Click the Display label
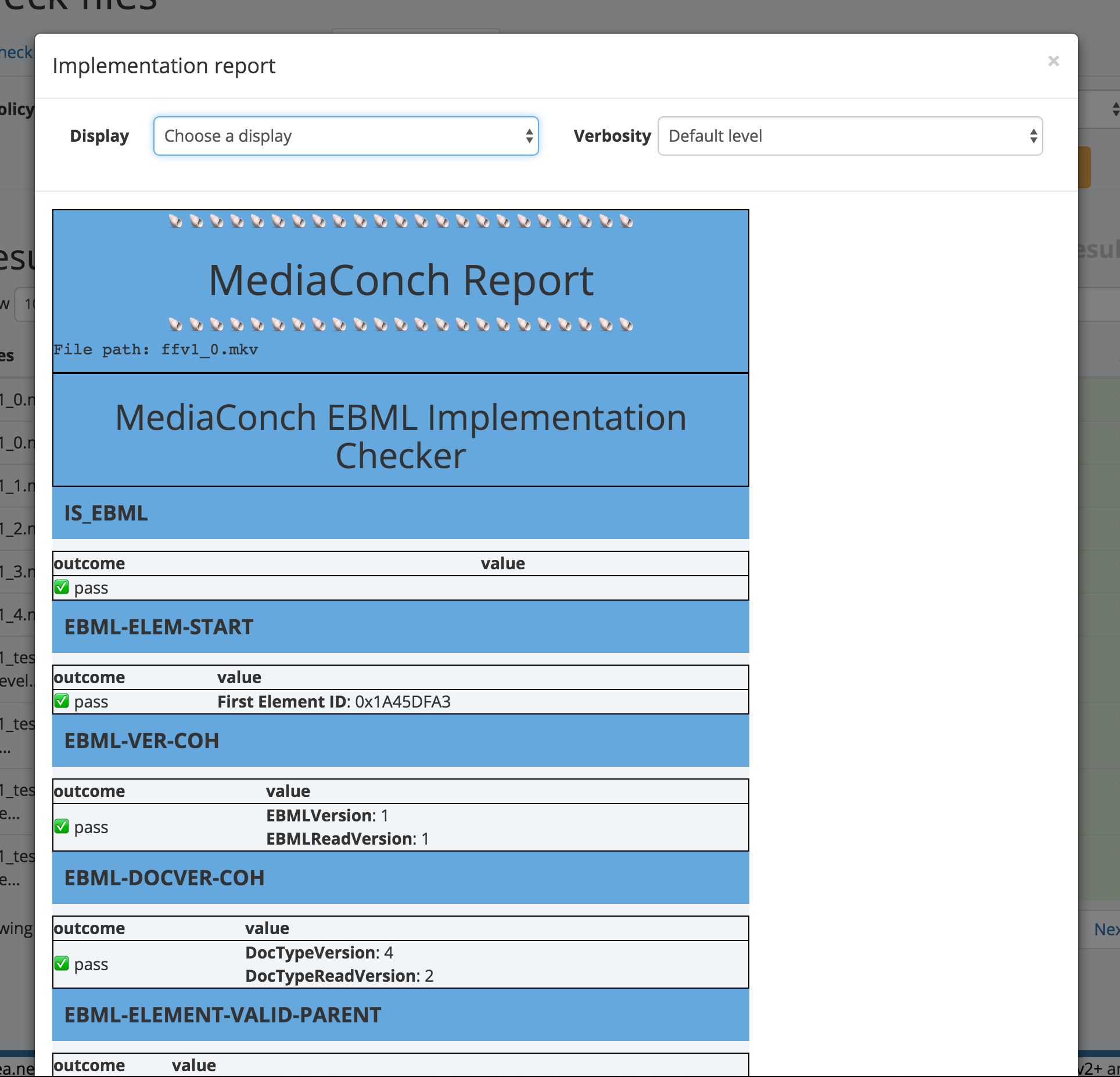This screenshot has width=1120, height=1077. point(99,136)
